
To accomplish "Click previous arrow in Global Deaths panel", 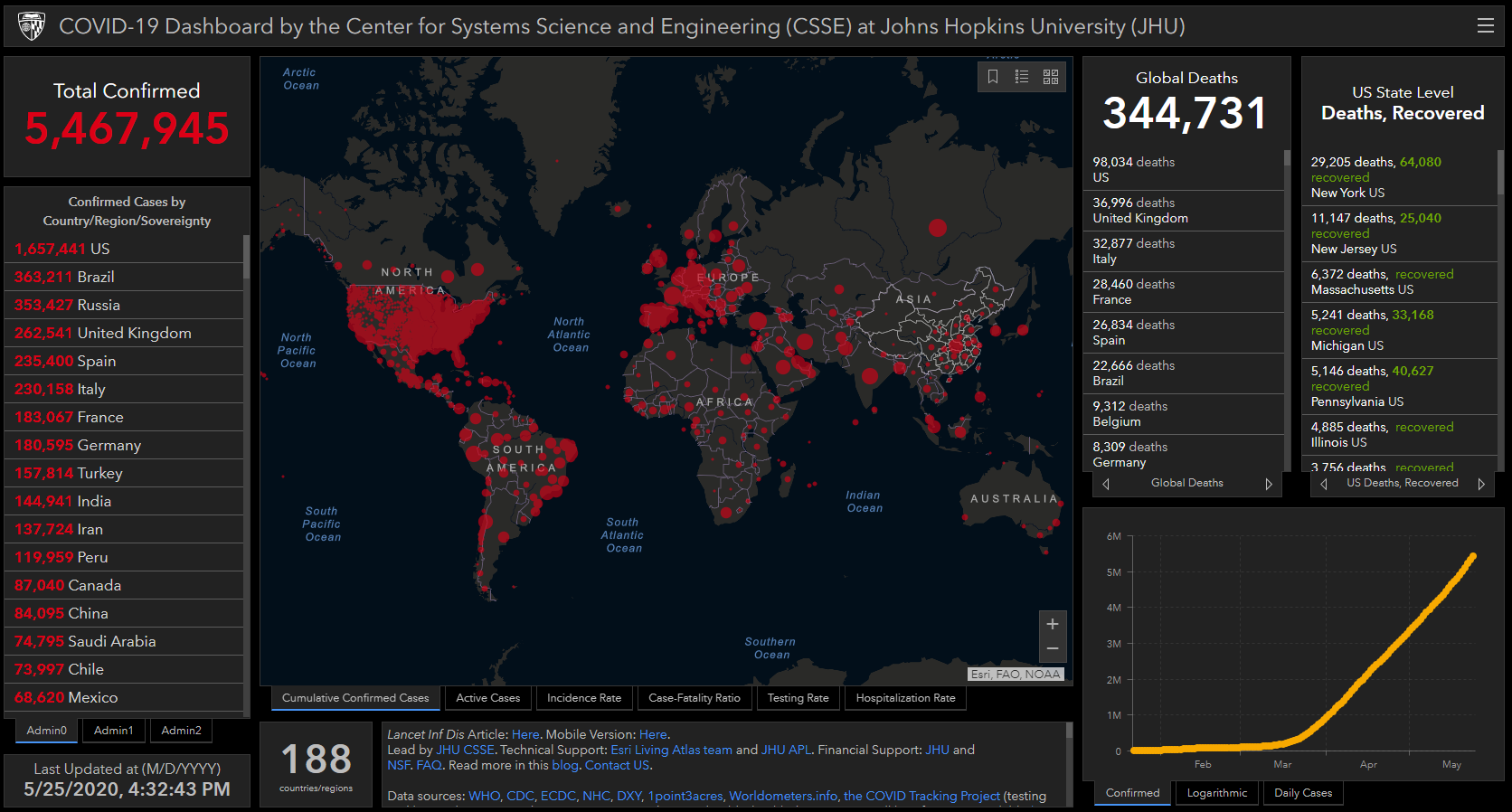I will [x=1106, y=484].
